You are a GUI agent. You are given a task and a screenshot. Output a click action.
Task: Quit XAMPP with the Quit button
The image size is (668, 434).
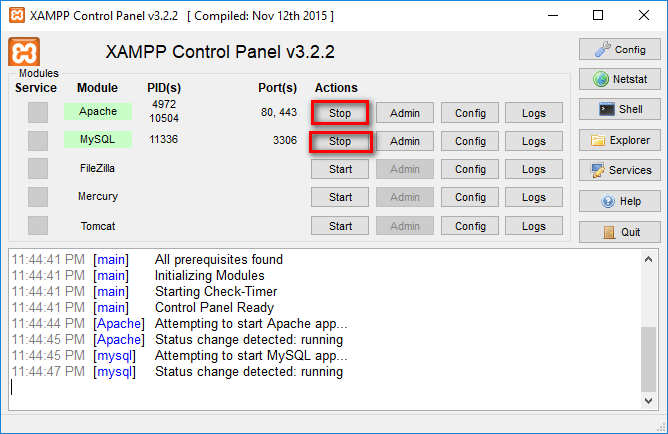[x=620, y=232]
